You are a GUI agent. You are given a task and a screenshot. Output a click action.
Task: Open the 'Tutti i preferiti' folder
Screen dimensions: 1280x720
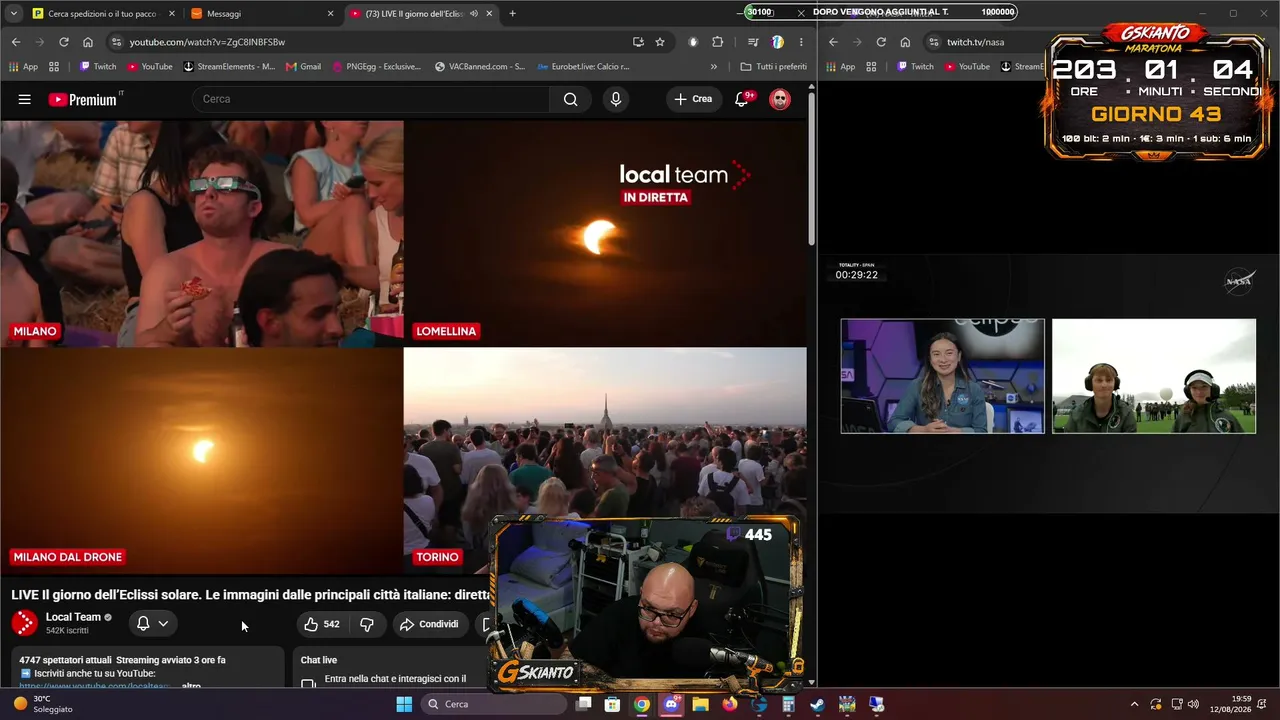pyautogui.click(x=773, y=67)
